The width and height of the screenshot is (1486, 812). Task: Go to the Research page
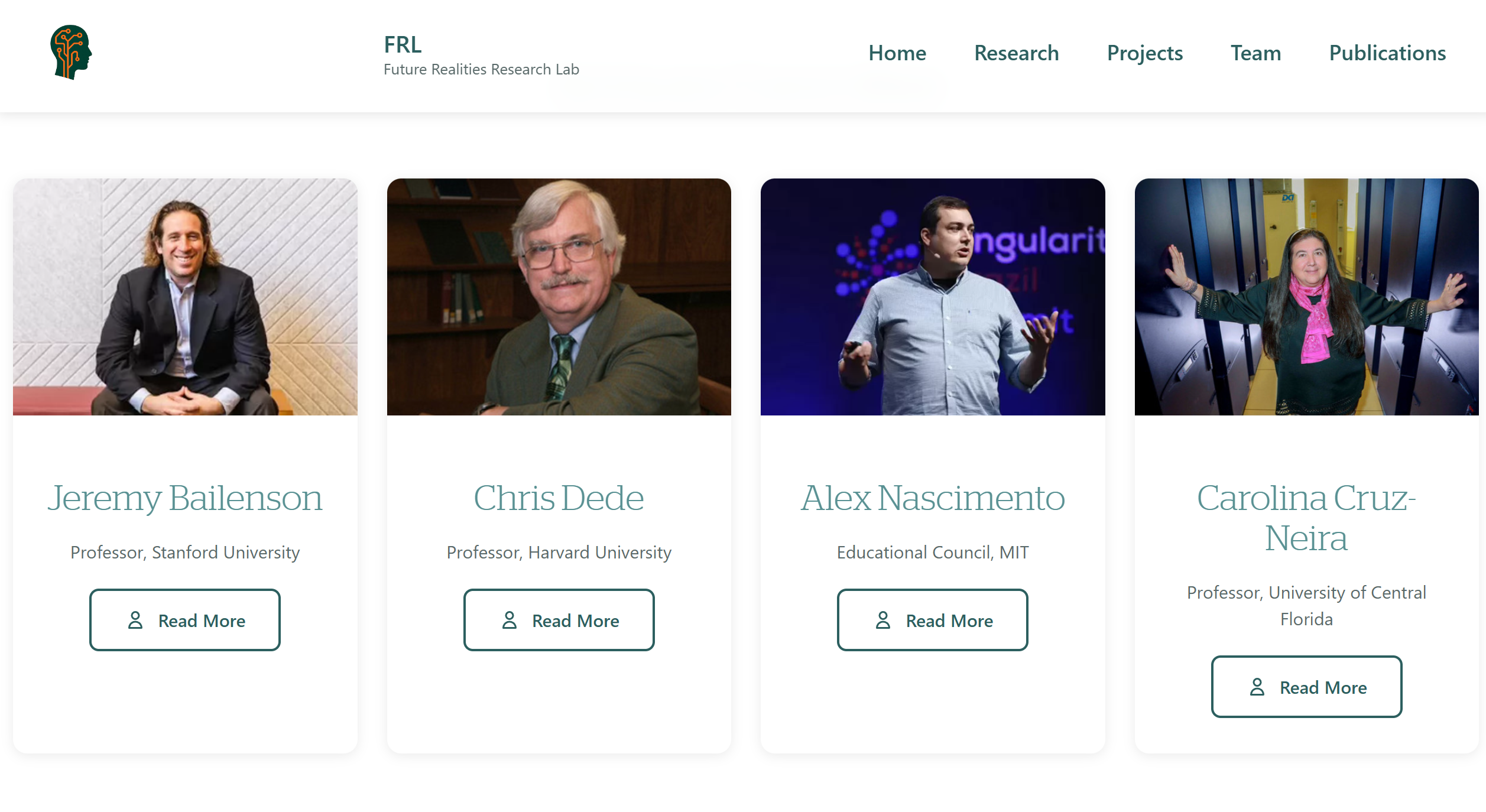tap(1016, 53)
